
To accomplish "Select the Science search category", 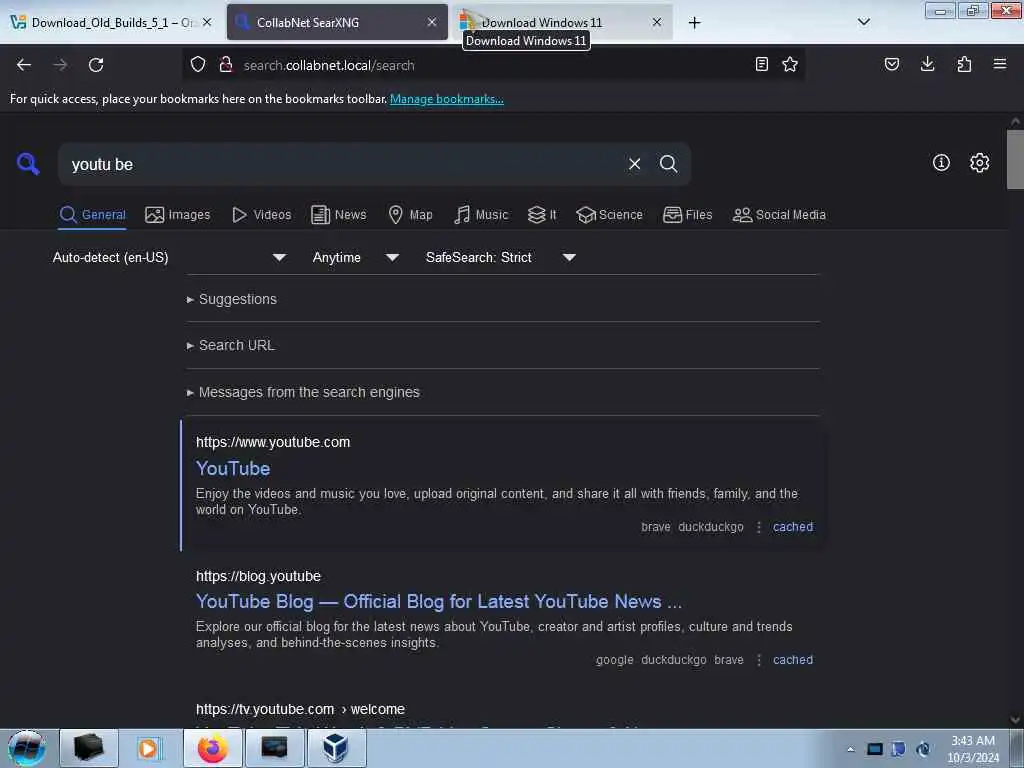I will 609,215.
